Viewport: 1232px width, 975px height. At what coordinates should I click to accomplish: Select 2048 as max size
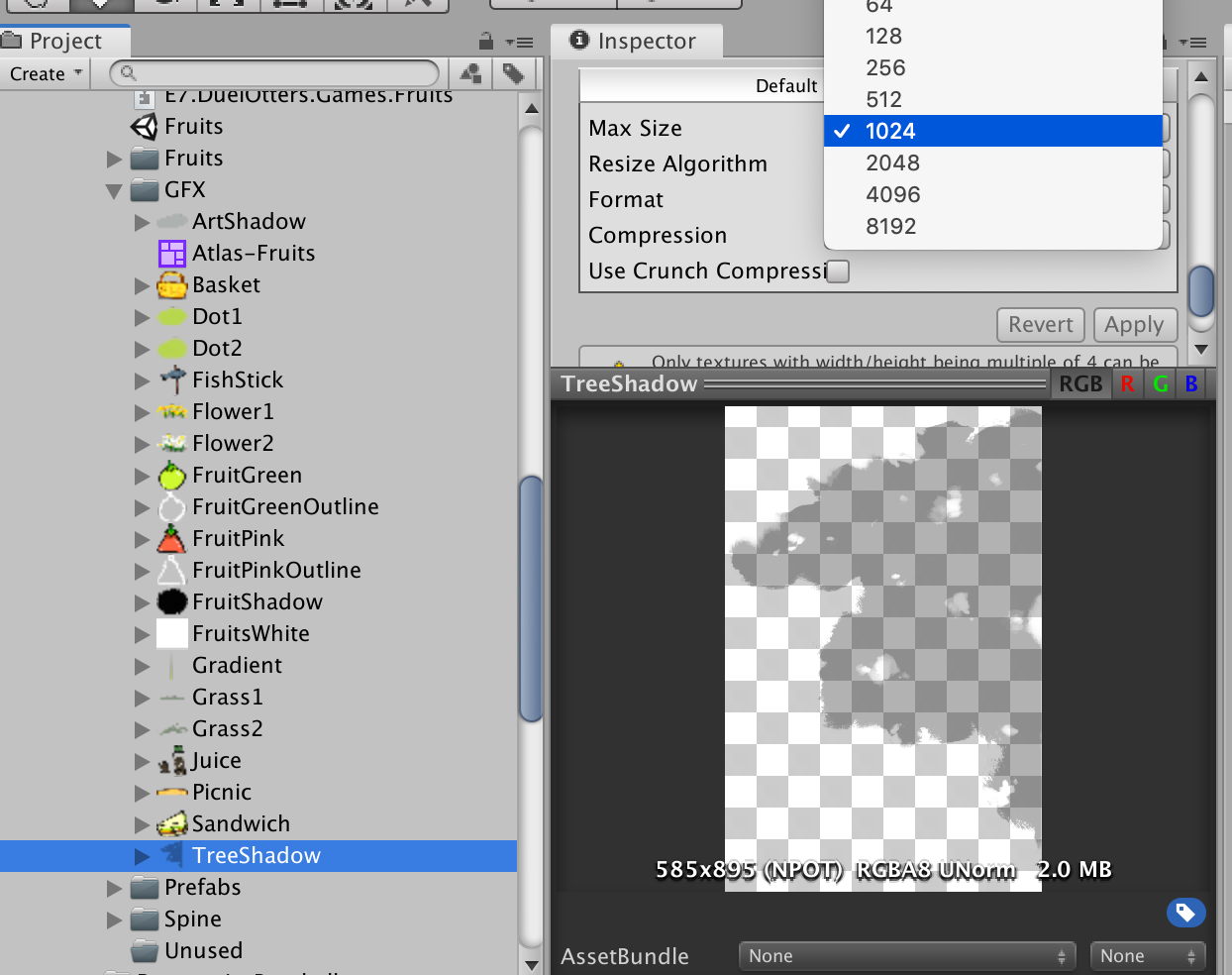[993, 163]
